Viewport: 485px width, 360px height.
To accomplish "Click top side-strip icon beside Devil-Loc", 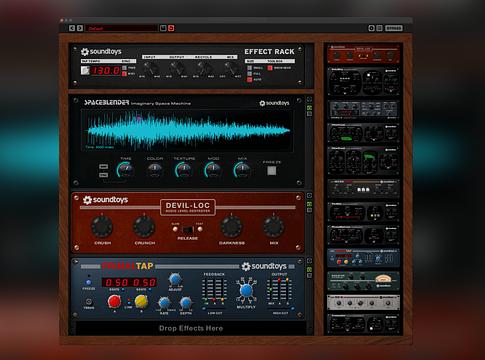I will click(x=309, y=195).
